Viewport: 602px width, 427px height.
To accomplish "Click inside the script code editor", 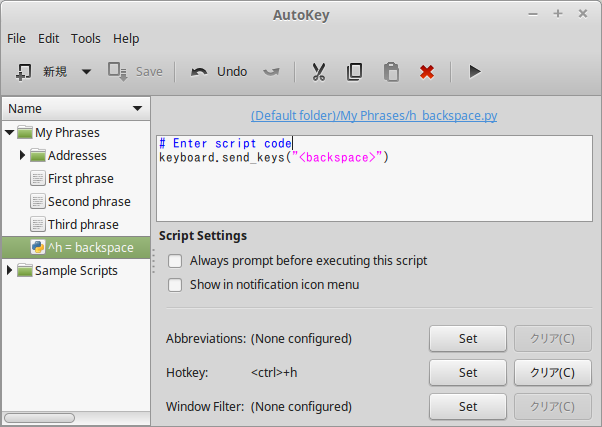I will pos(374,178).
